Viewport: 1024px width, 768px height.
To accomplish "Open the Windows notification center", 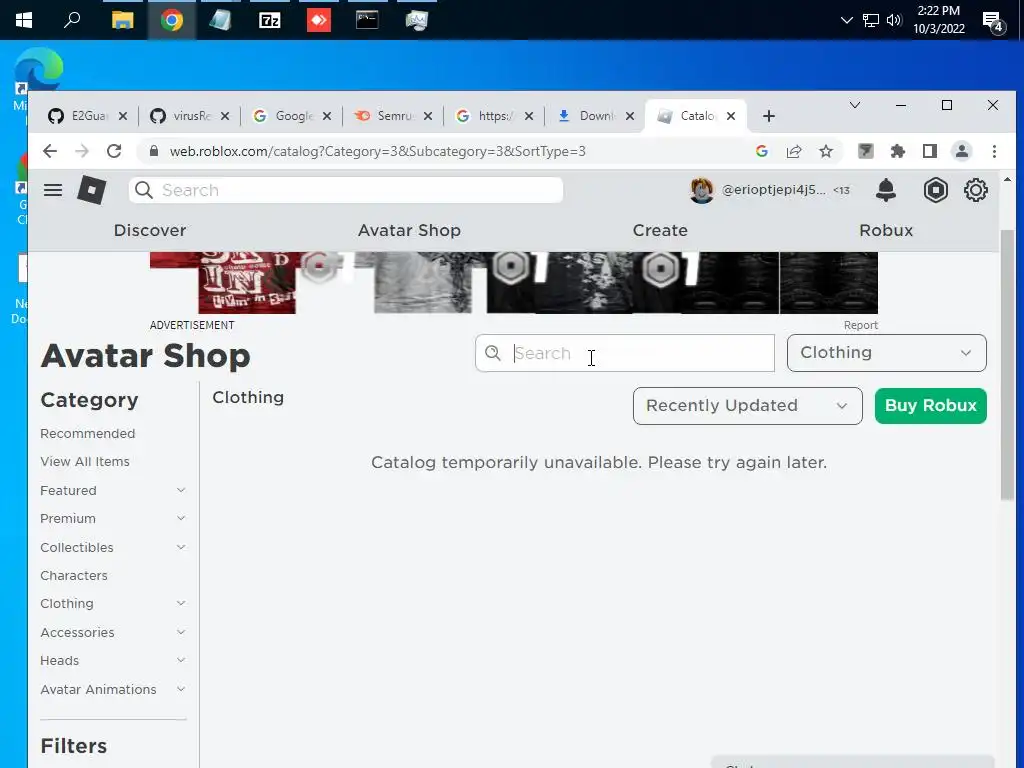I will pos(993,22).
